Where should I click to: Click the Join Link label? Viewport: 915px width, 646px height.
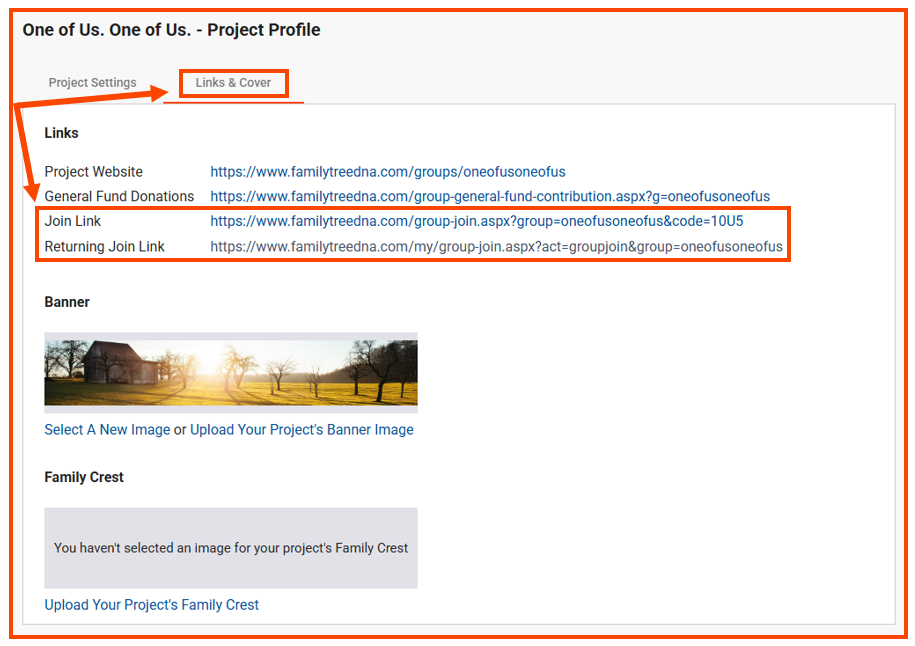(72, 221)
